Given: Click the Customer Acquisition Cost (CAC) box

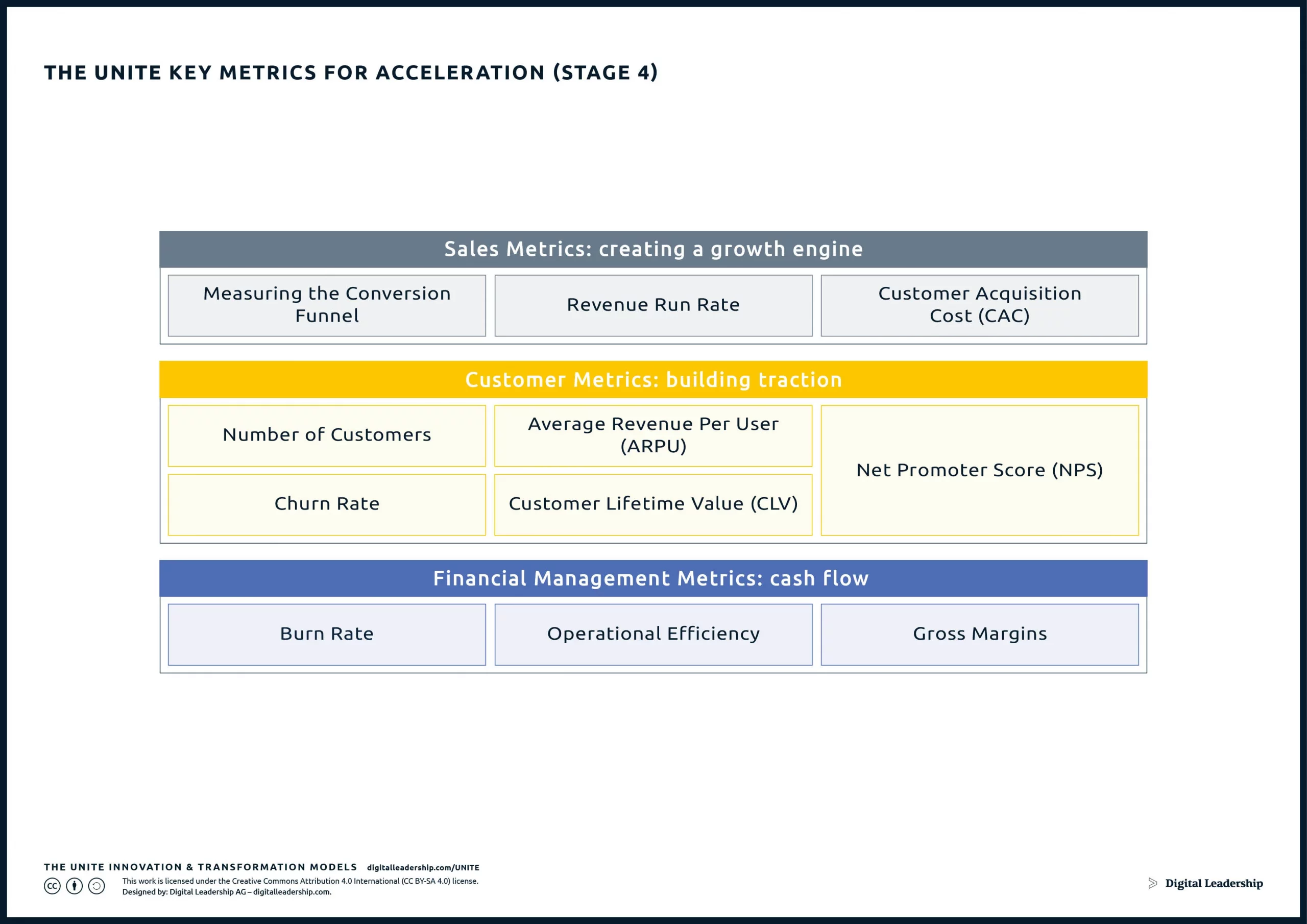Looking at the screenshot, I should 980,306.
